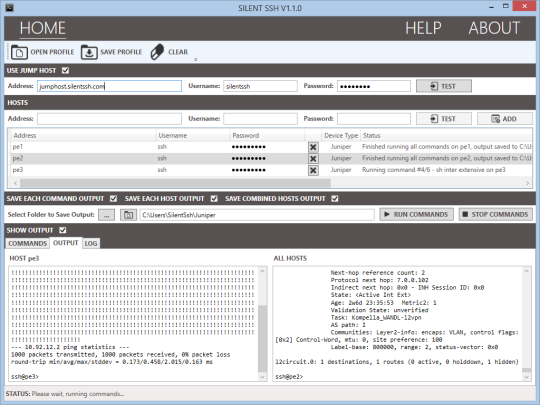This screenshot has height=405, width=540.
Task: Select the OUTPUT tab
Action: point(66,243)
